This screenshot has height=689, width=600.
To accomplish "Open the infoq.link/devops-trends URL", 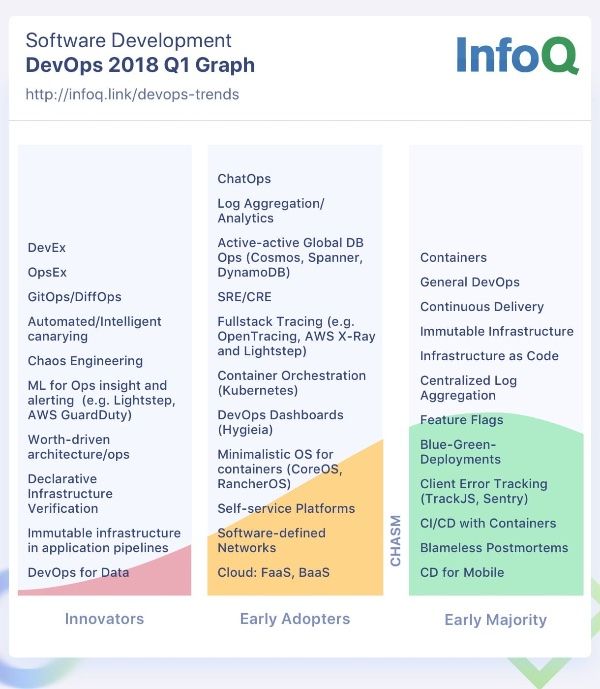I will coord(132,94).
